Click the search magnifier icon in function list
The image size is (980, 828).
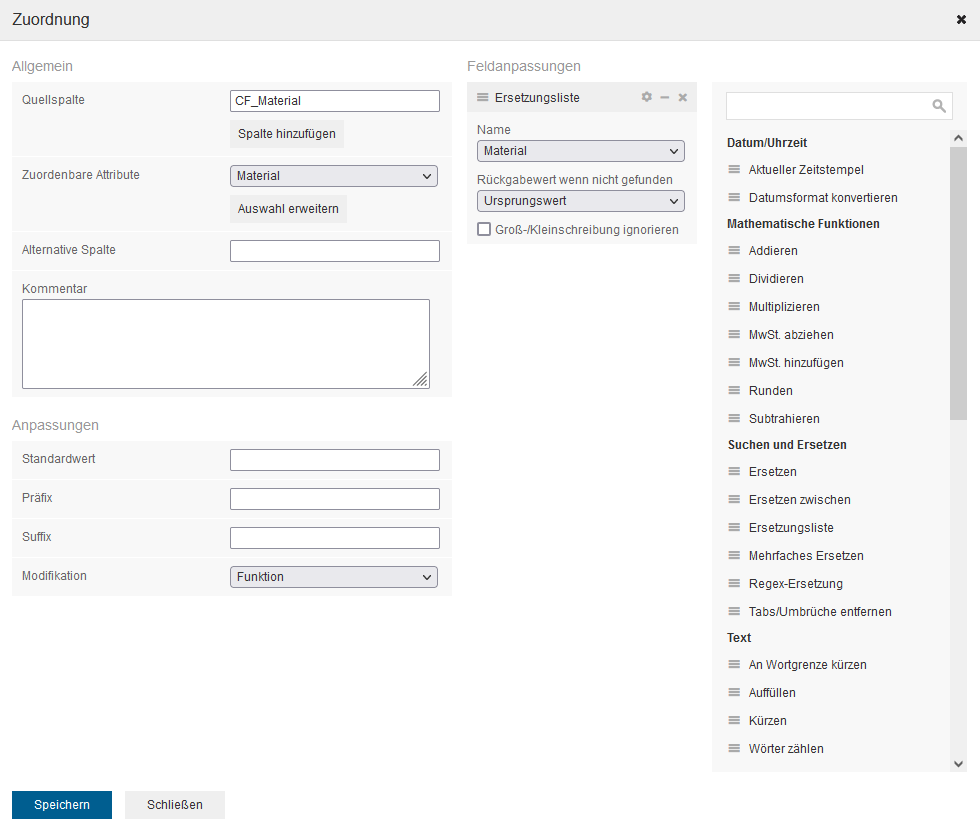pos(939,106)
